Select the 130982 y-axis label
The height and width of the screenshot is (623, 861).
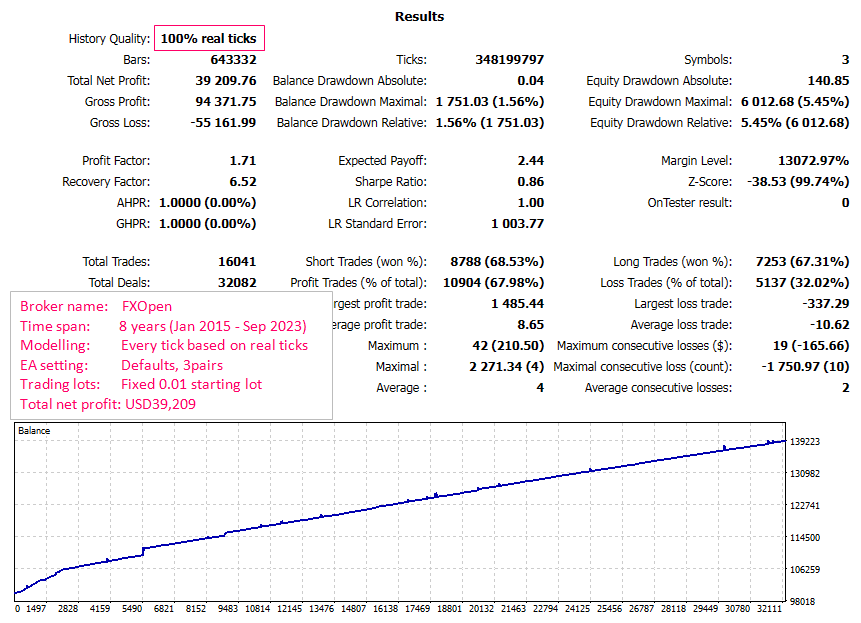point(804,474)
